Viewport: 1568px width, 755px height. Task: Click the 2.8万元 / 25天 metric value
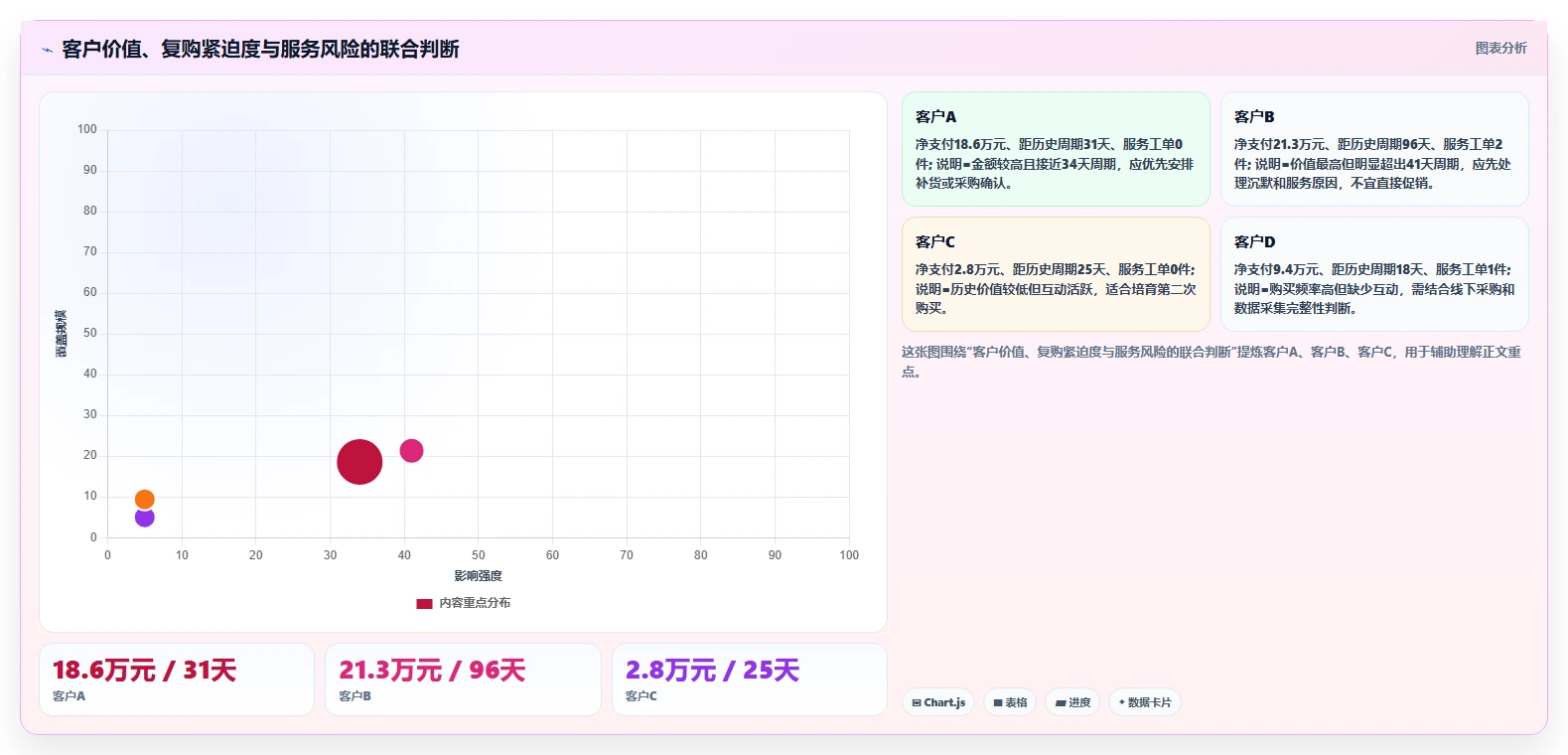coord(712,671)
